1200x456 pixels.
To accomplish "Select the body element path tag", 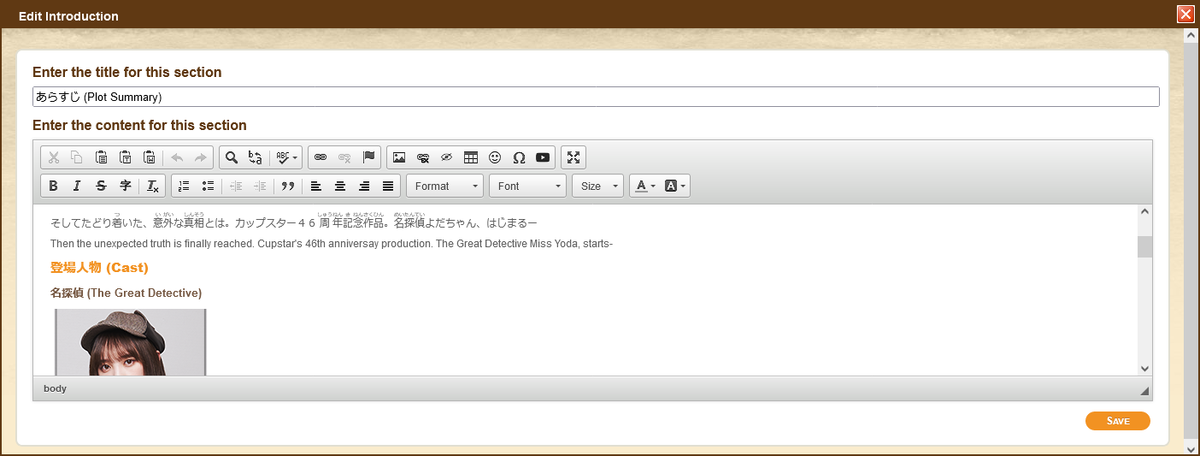I will coord(55,388).
